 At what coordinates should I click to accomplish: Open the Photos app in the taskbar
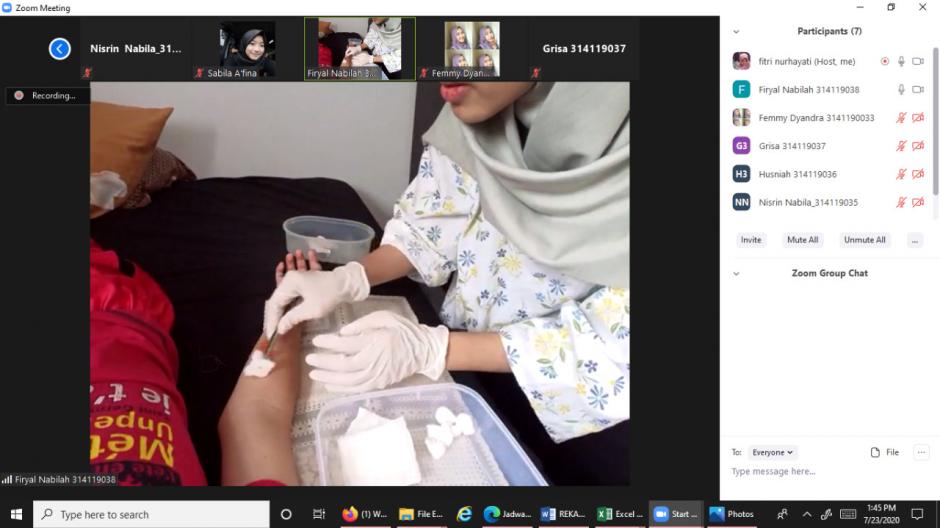(731, 514)
